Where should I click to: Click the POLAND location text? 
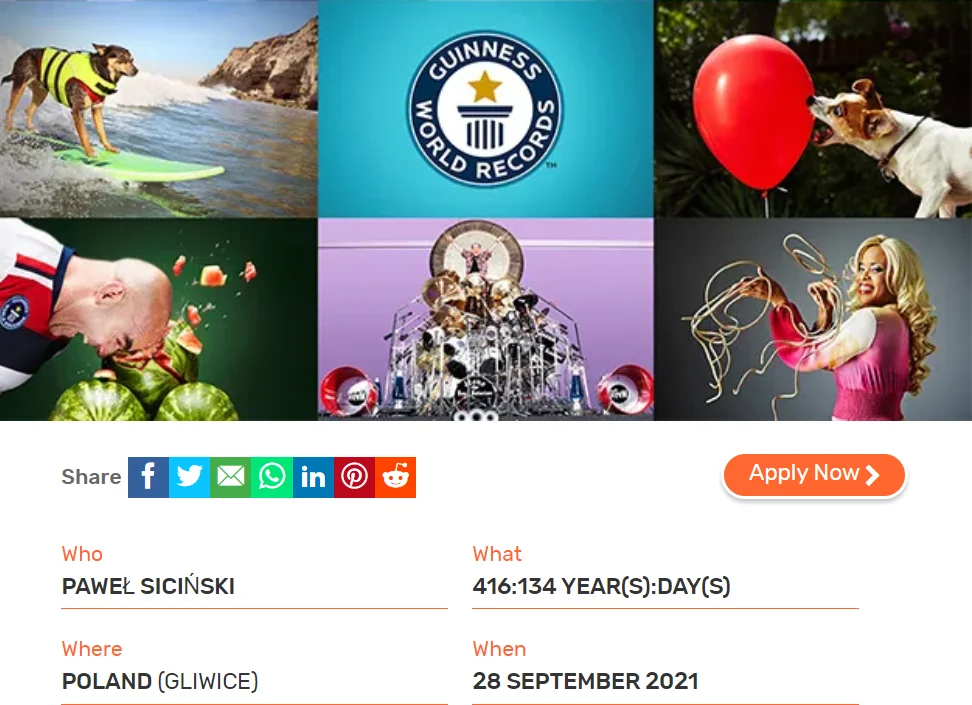[x=107, y=681]
